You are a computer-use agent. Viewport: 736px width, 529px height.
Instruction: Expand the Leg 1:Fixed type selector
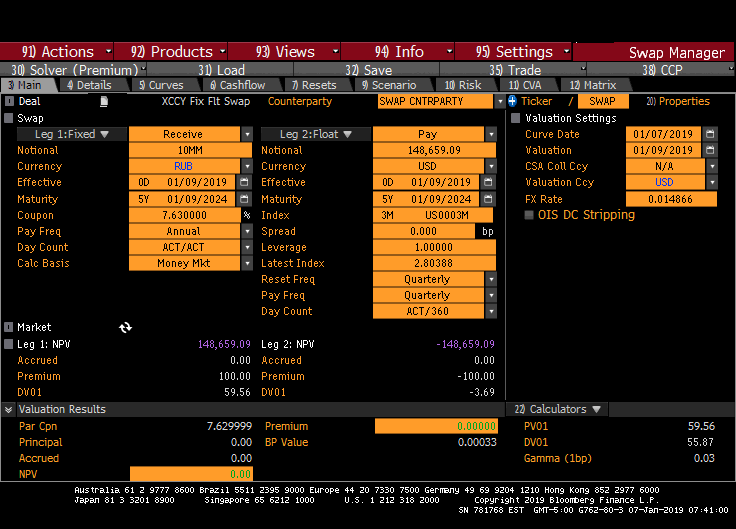pyautogui.click(x=72, y=134)
